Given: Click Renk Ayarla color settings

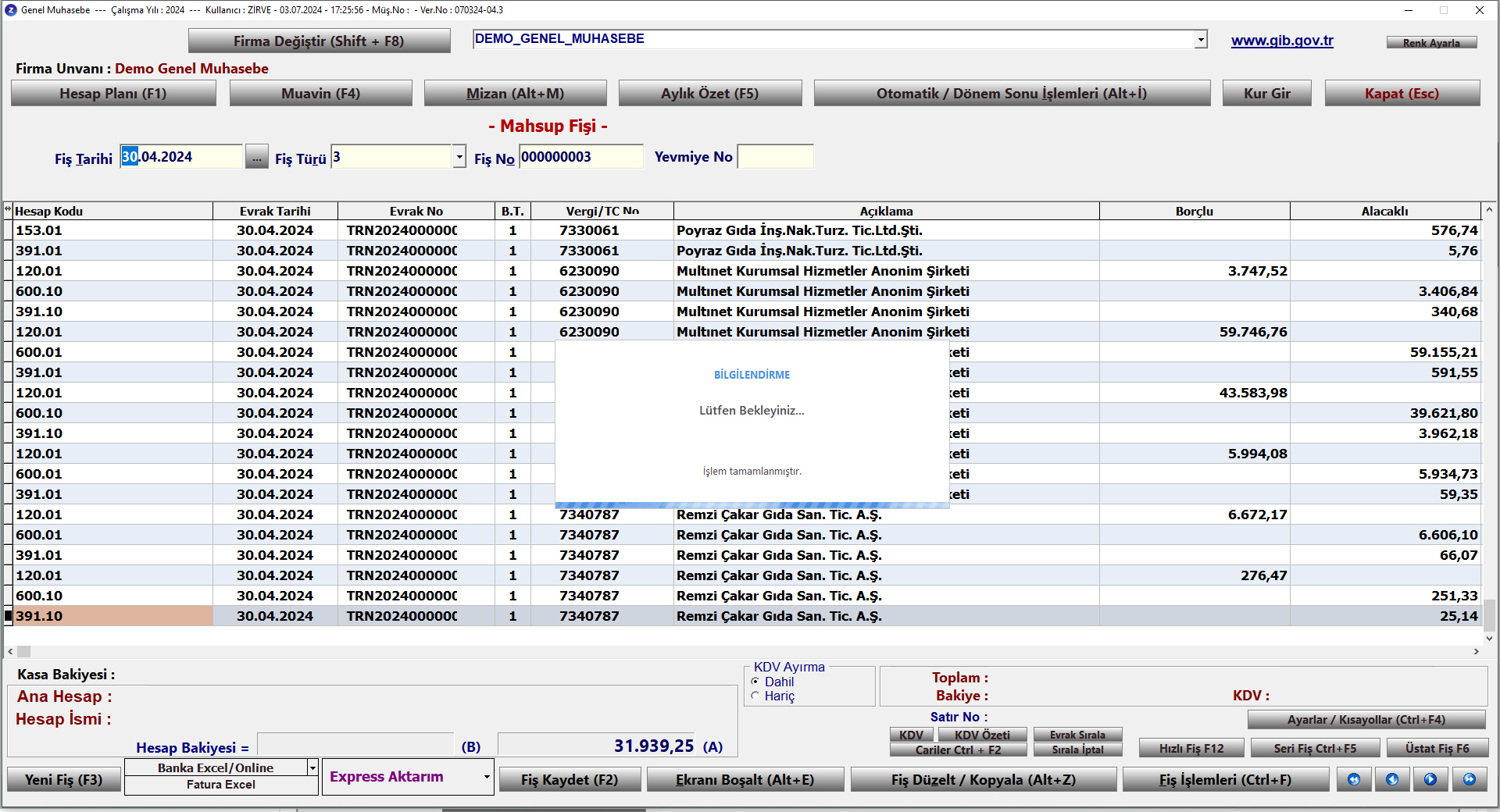Looking at the screenshot, I should 1431,43.
